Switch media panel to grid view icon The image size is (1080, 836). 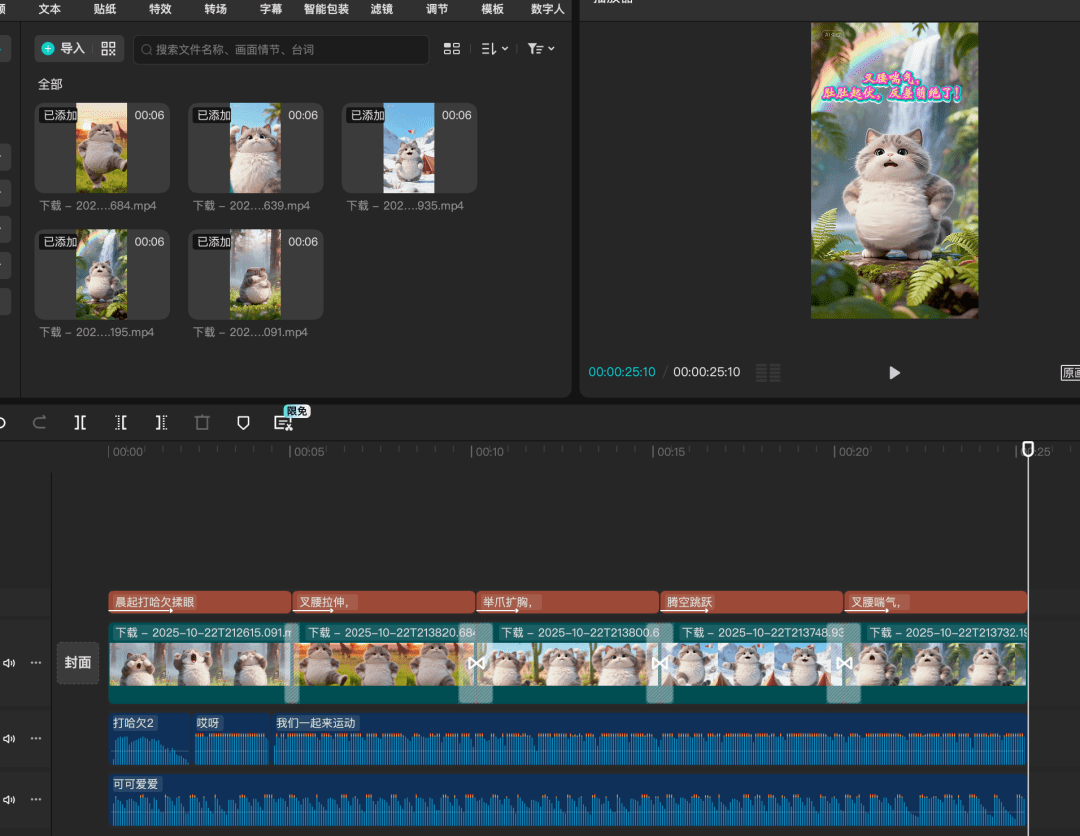coord(452,48)
